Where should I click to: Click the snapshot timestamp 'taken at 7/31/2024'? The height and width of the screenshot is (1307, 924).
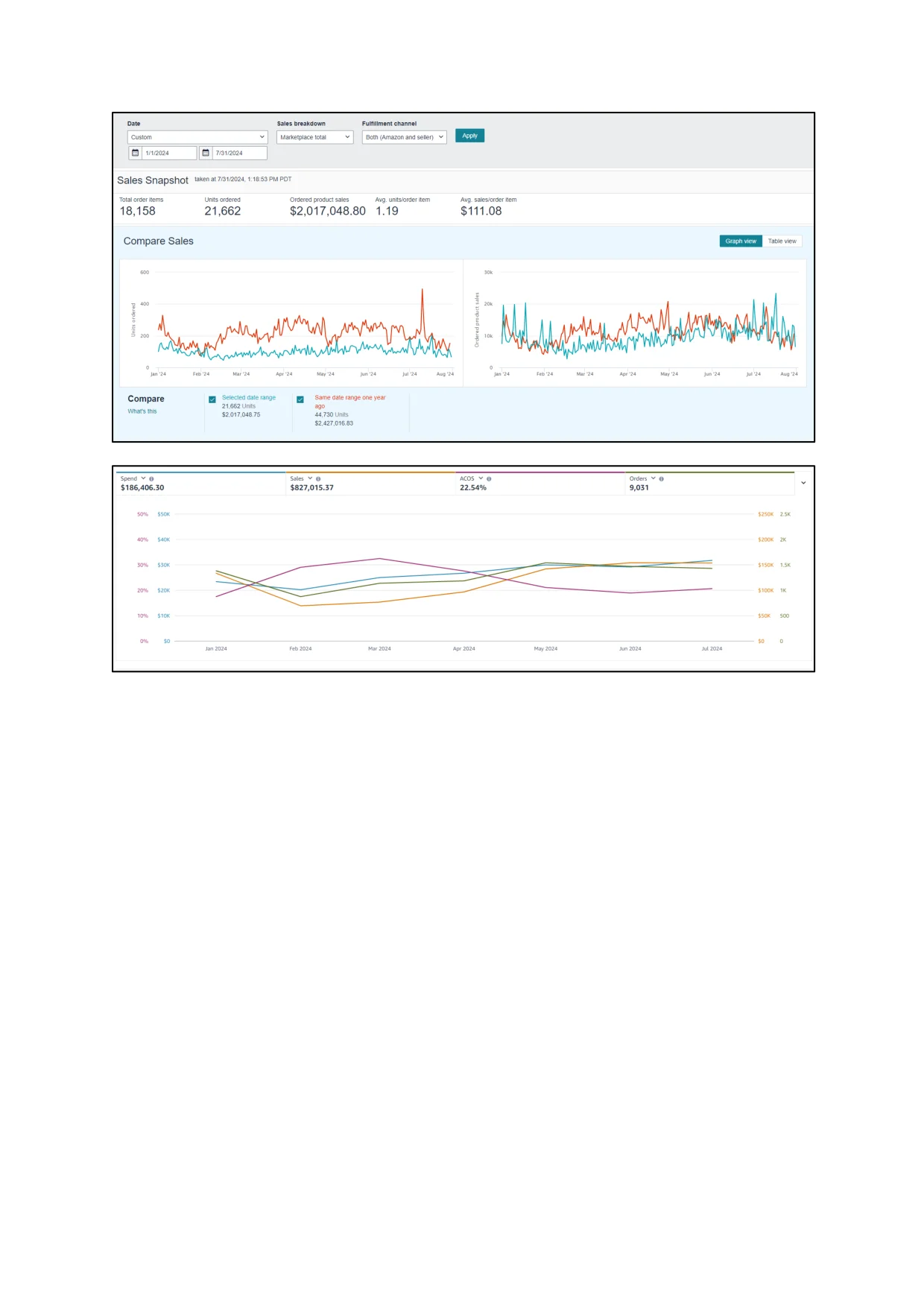point(243,180)
